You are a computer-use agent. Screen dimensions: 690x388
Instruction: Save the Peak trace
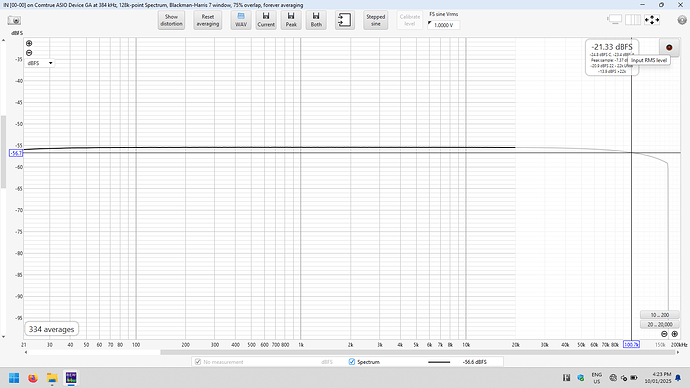coord(291,20)
